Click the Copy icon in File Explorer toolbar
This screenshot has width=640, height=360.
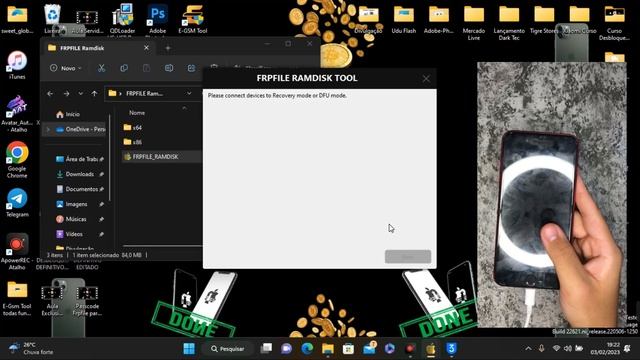[124, 68]
